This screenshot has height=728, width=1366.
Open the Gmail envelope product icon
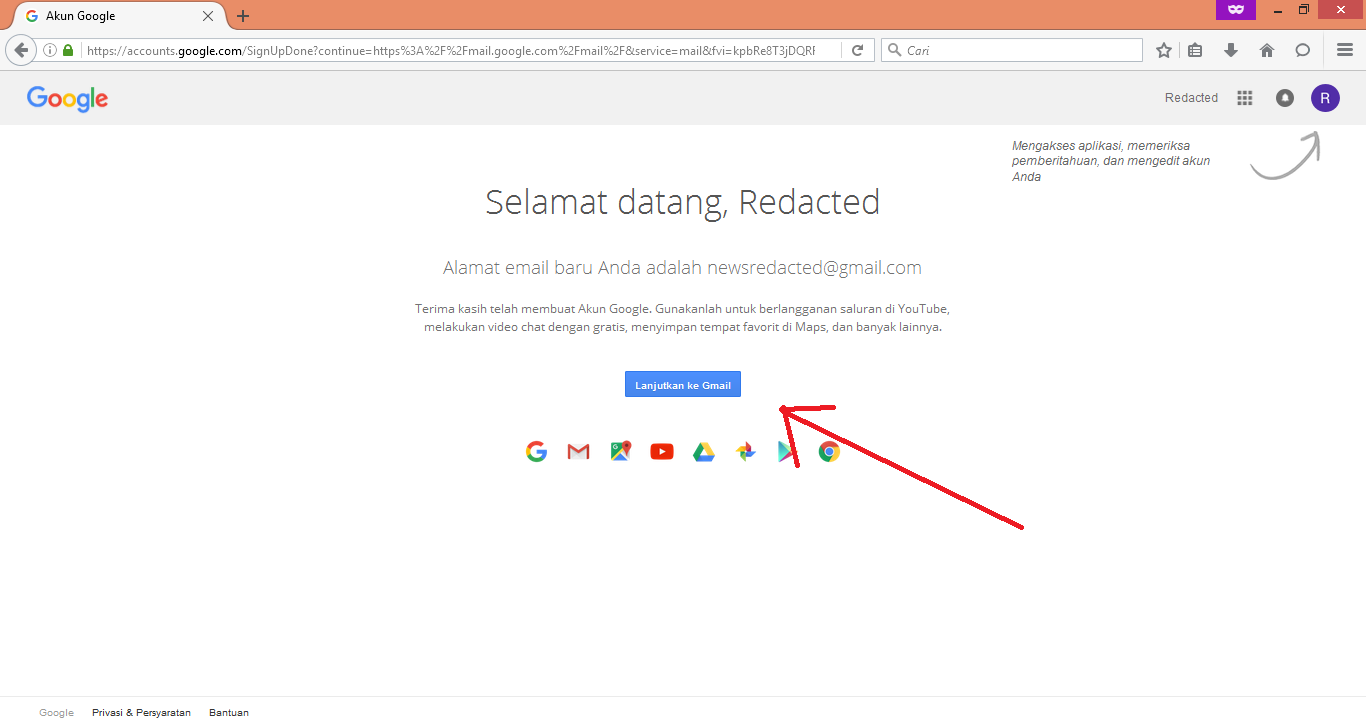click(x=578, y=452)
